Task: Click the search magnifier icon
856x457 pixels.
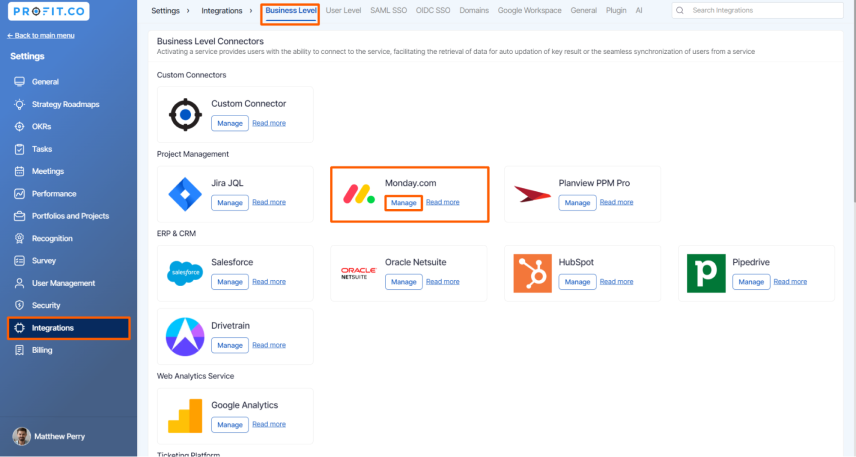Action: click(x=680, y=10)
